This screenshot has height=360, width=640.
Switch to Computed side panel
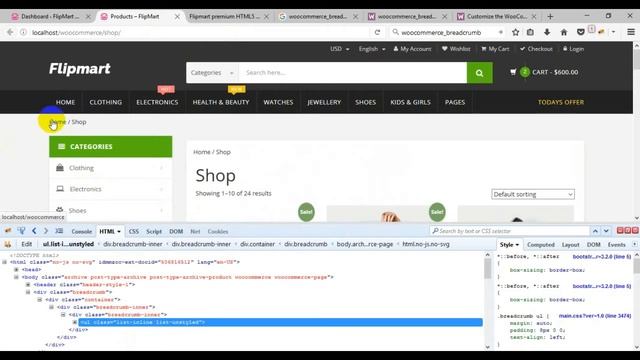(540, 245)
